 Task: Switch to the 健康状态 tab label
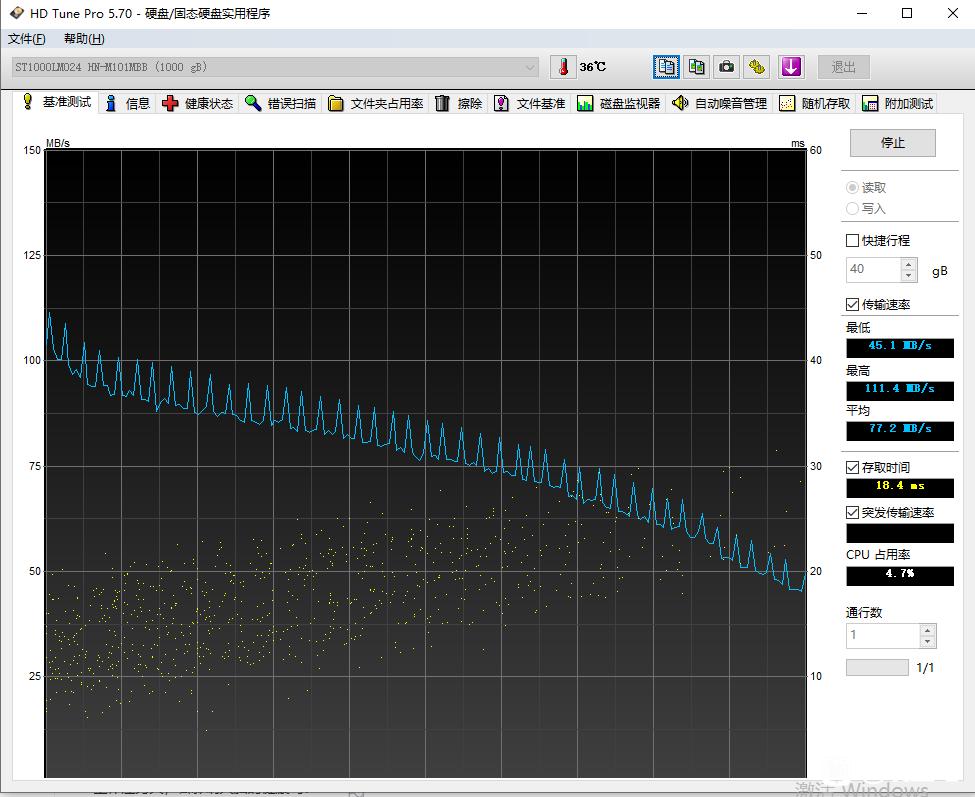[209, 104]
